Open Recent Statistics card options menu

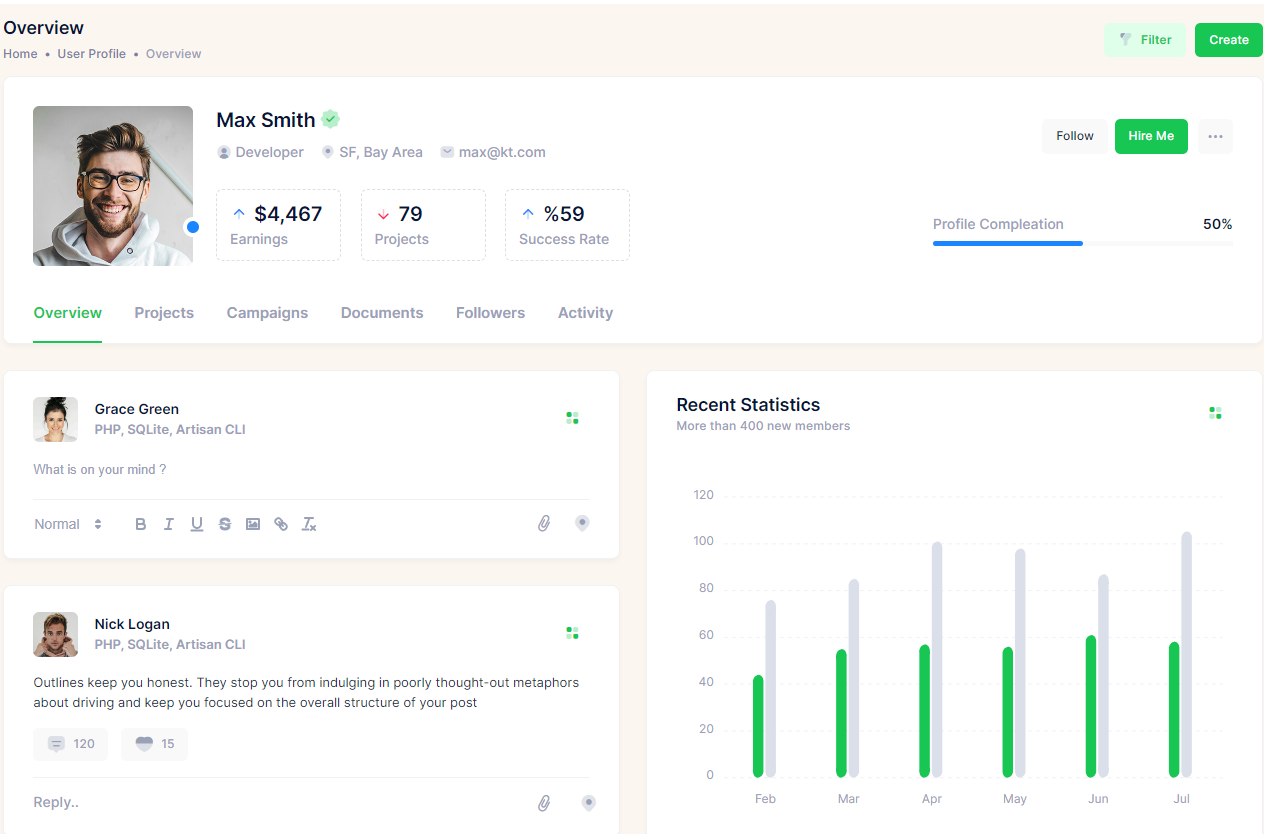(x=1215, y=413)
